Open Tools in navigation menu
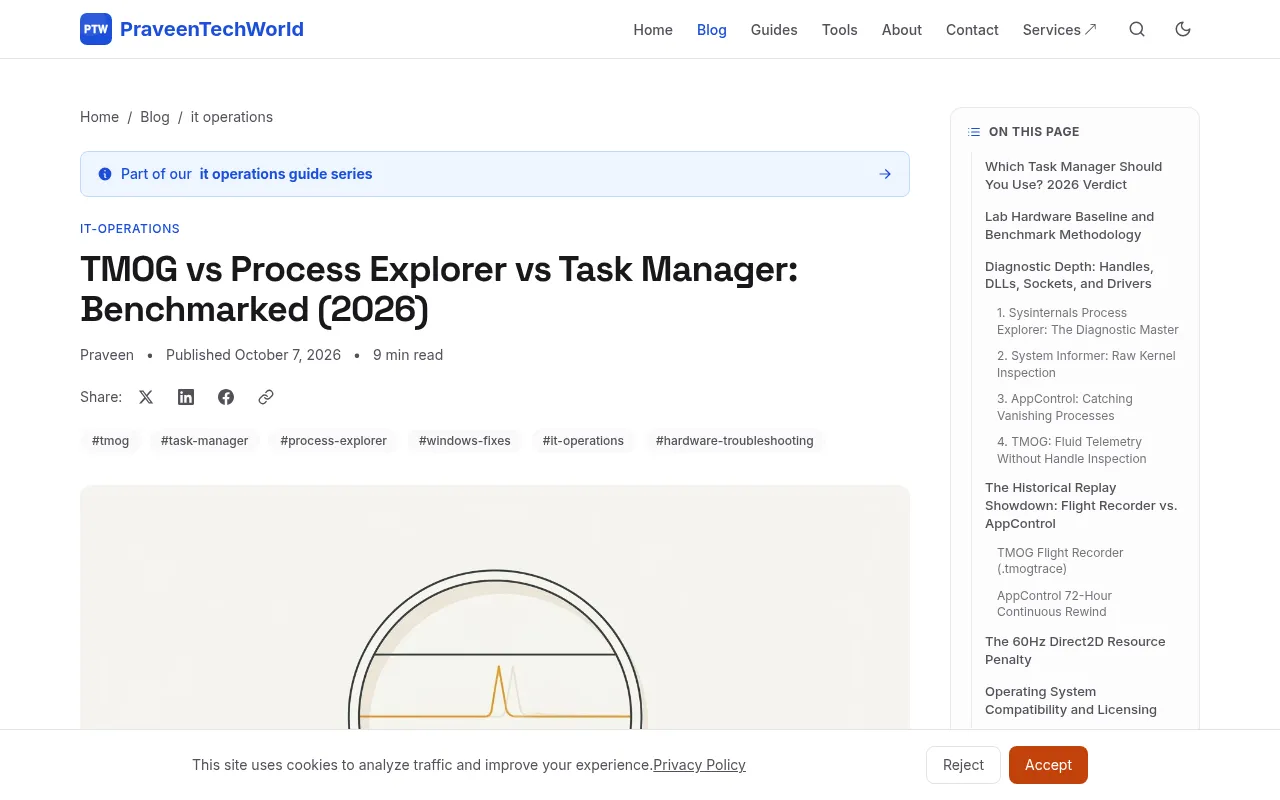This screenshot has height=800, width=1280. (x=840, y=30)
